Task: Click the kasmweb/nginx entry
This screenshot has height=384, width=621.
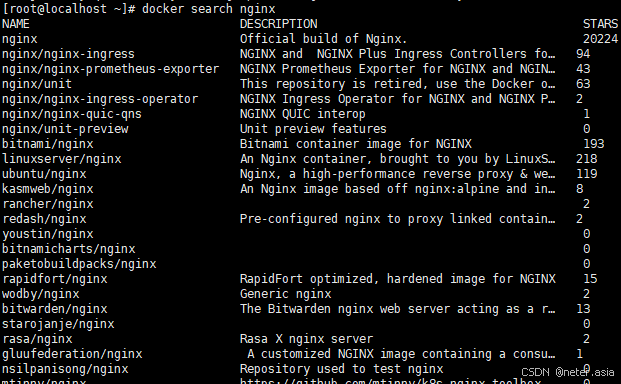Action: coord(48,189)
